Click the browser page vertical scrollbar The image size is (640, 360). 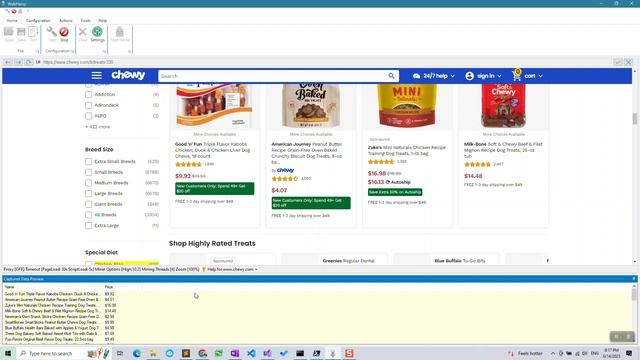(635, 118)
